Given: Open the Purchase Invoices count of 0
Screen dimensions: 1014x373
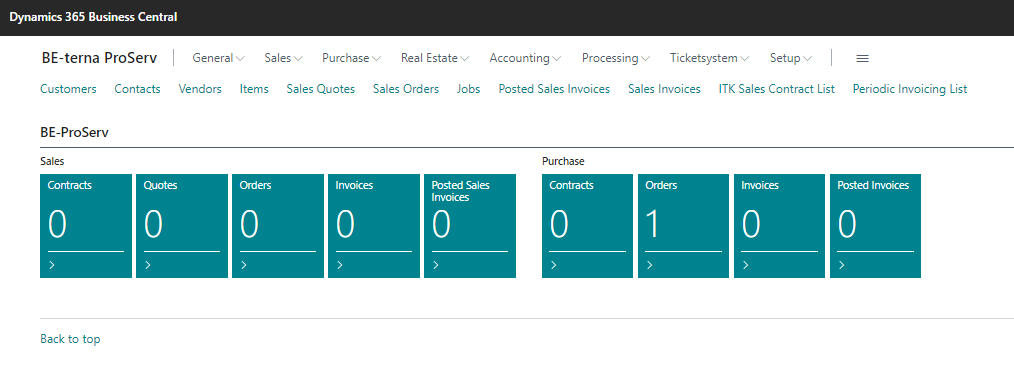Looking at the screenshot, I should [751, 224].
